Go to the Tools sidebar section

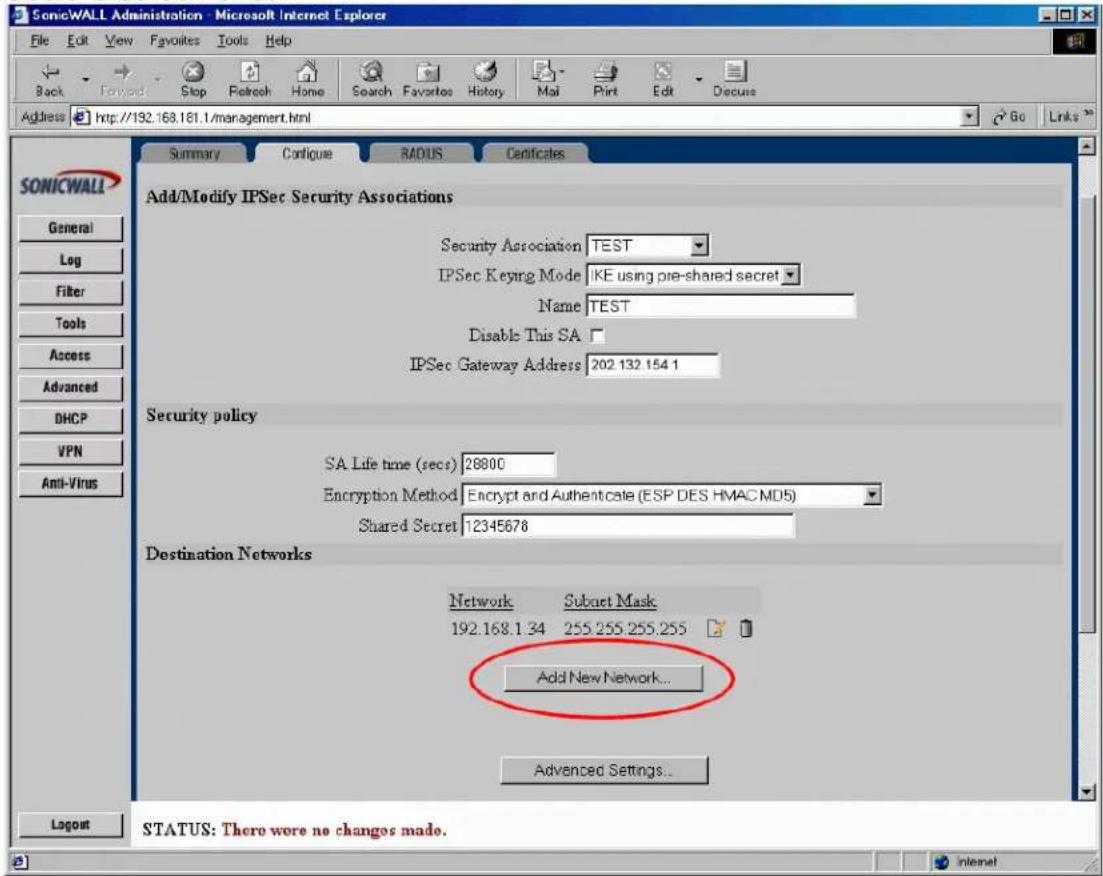[70, 324]
